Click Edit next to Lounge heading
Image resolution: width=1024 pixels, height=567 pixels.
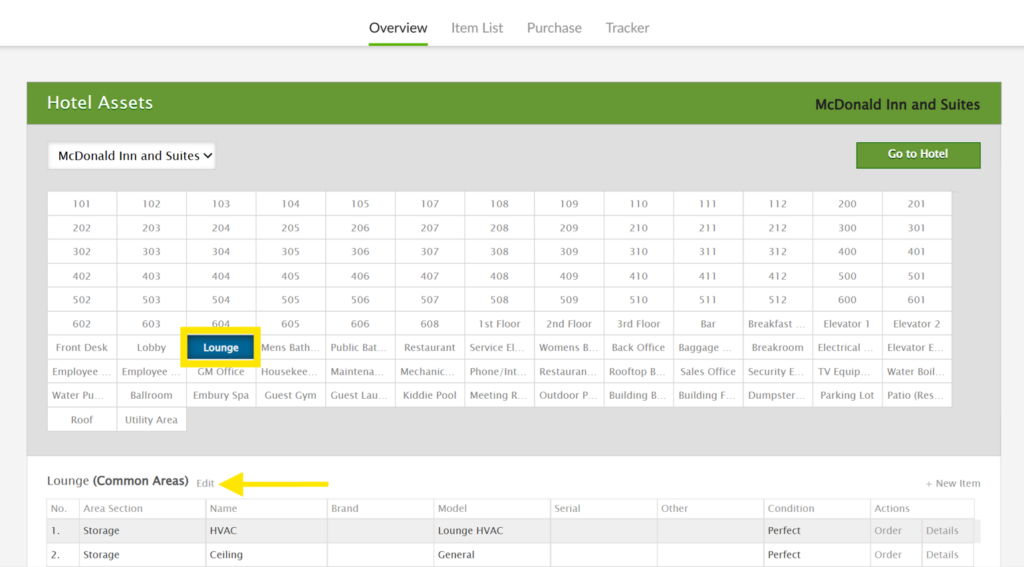pos(205,483)
